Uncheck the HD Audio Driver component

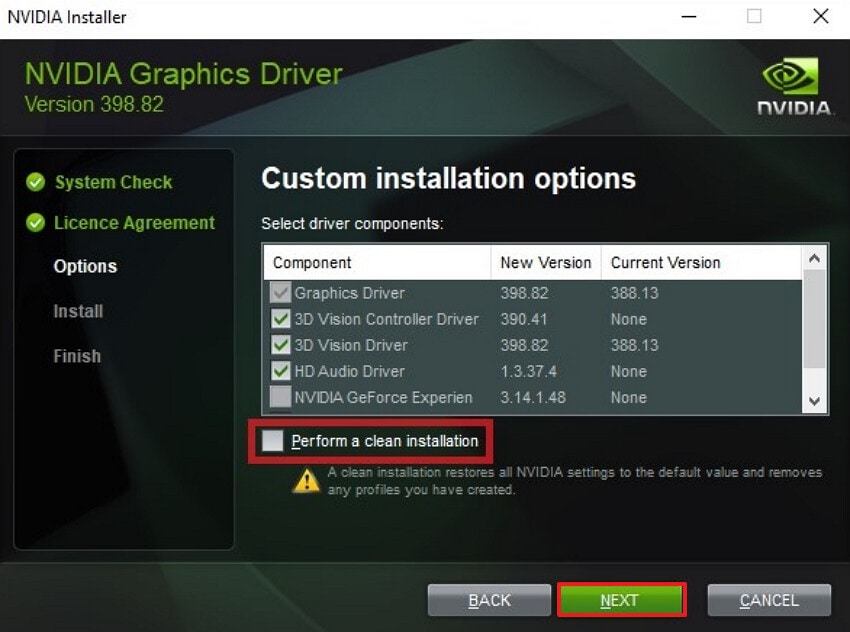(281, 371)
